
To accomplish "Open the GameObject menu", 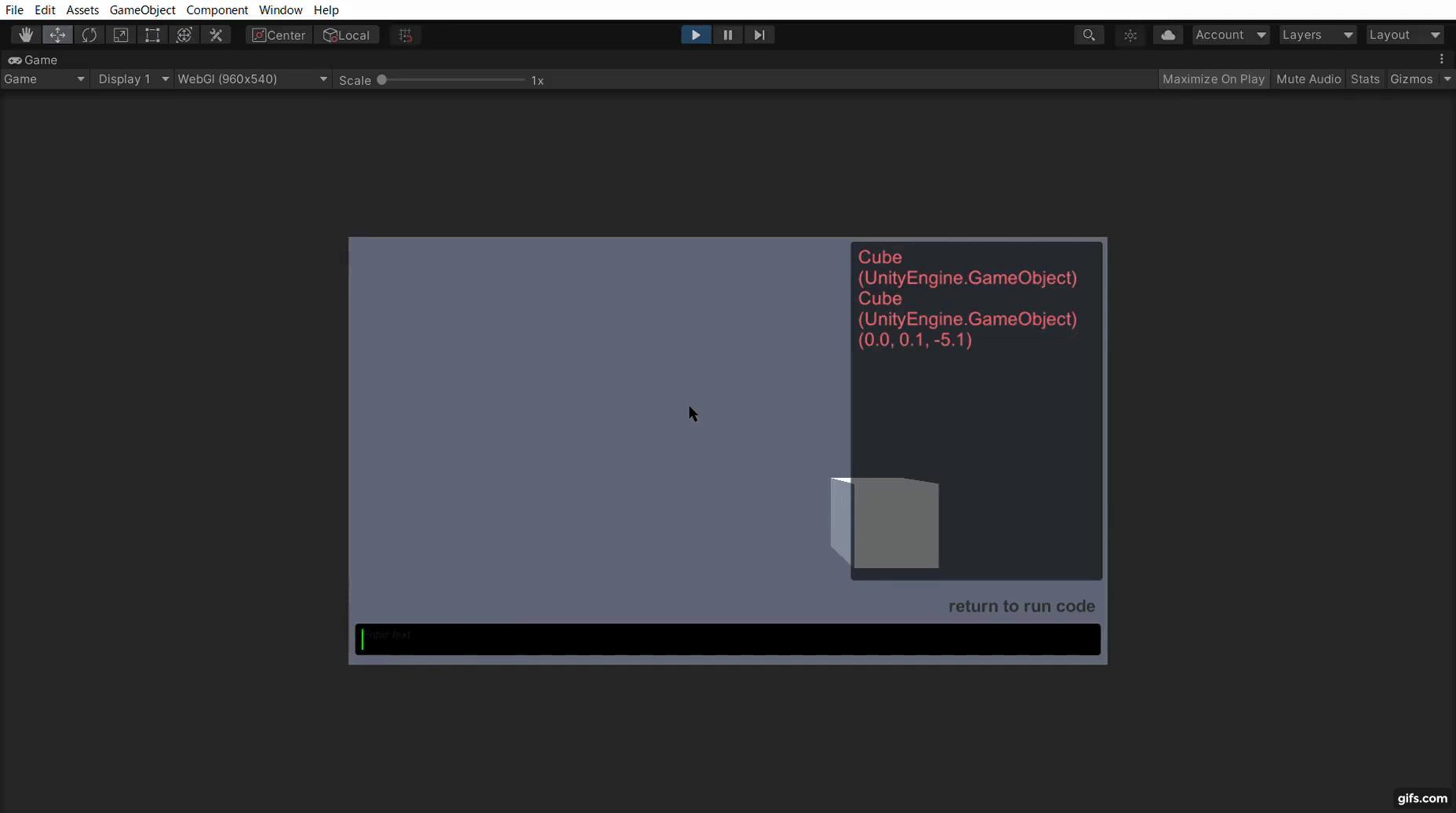I will coord(142,10).
